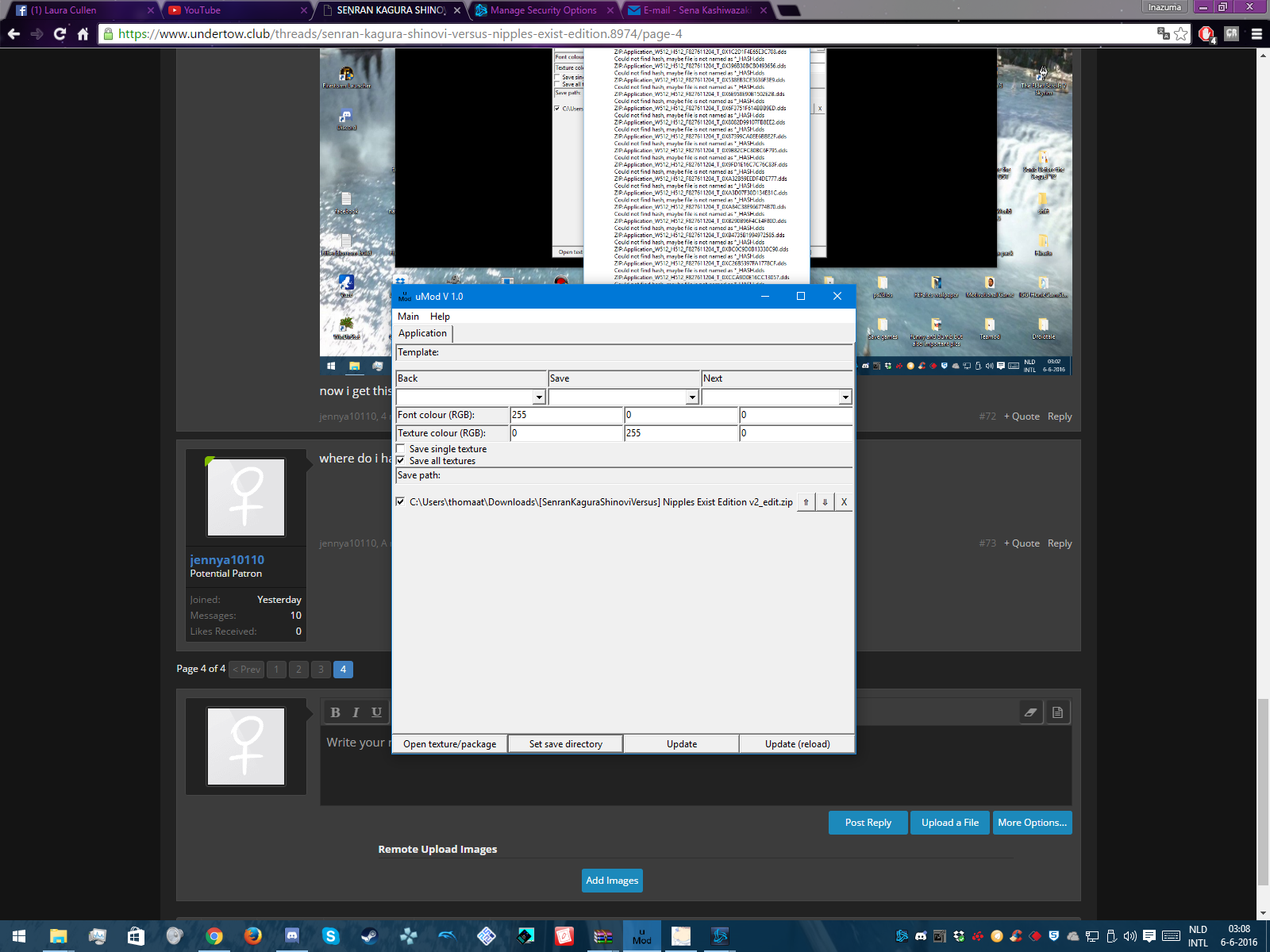Open the AdBlock extension icon
This screenshot has width=1270, height=952.
1206,33
